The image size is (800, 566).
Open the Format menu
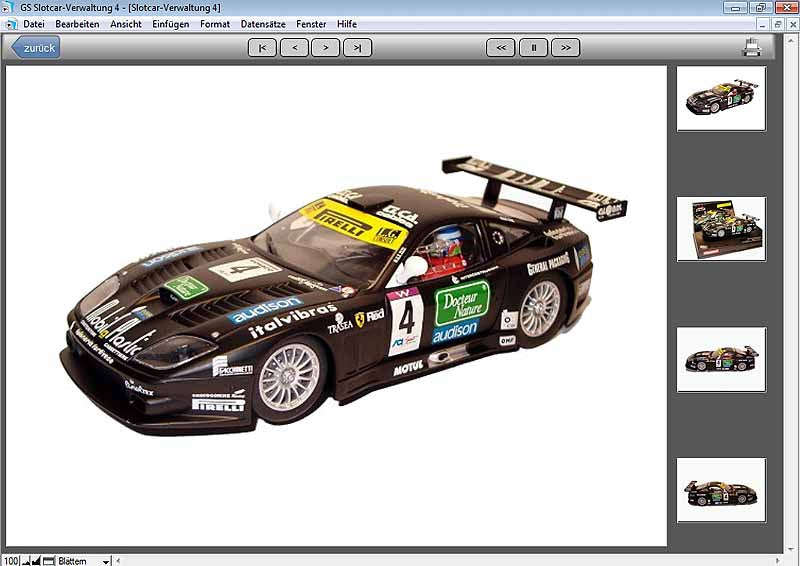pos(214,23)
